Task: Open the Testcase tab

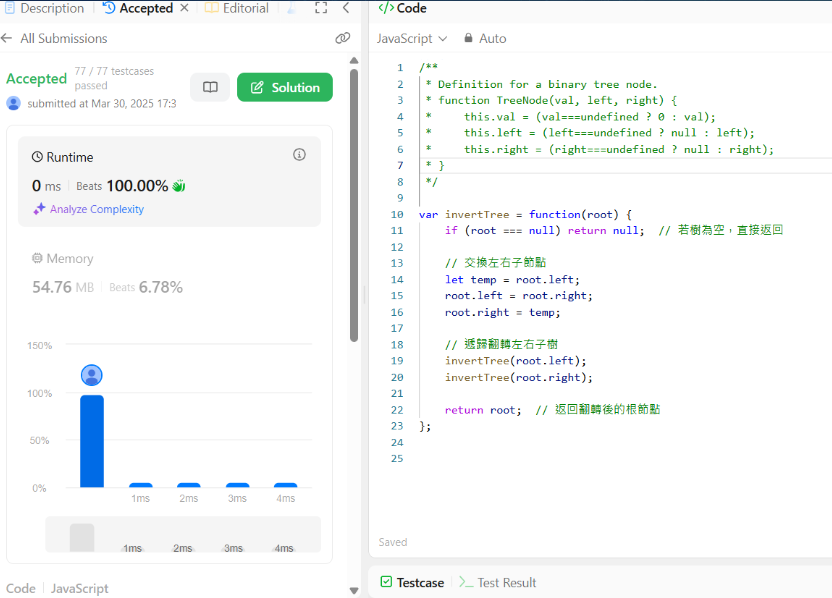Action: click(x=412, y=582)
